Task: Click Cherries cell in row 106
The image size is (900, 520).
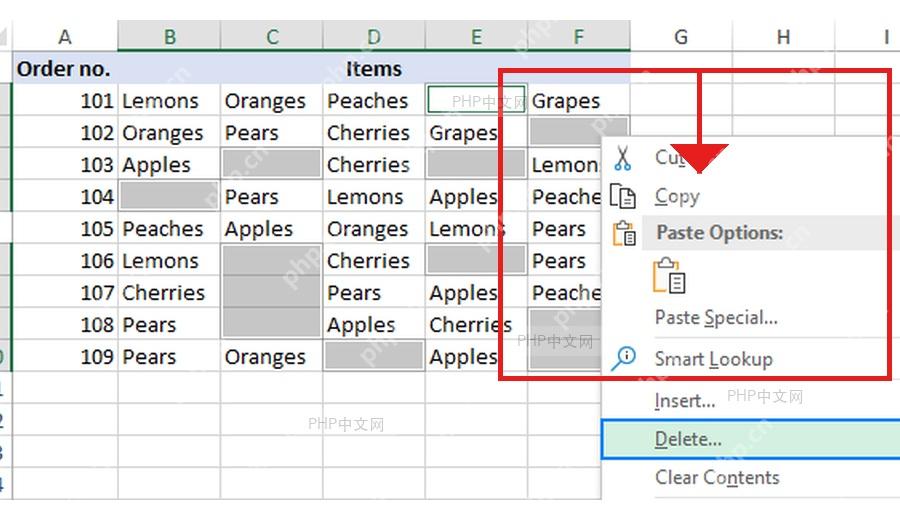Action: (x=374, y=261)
